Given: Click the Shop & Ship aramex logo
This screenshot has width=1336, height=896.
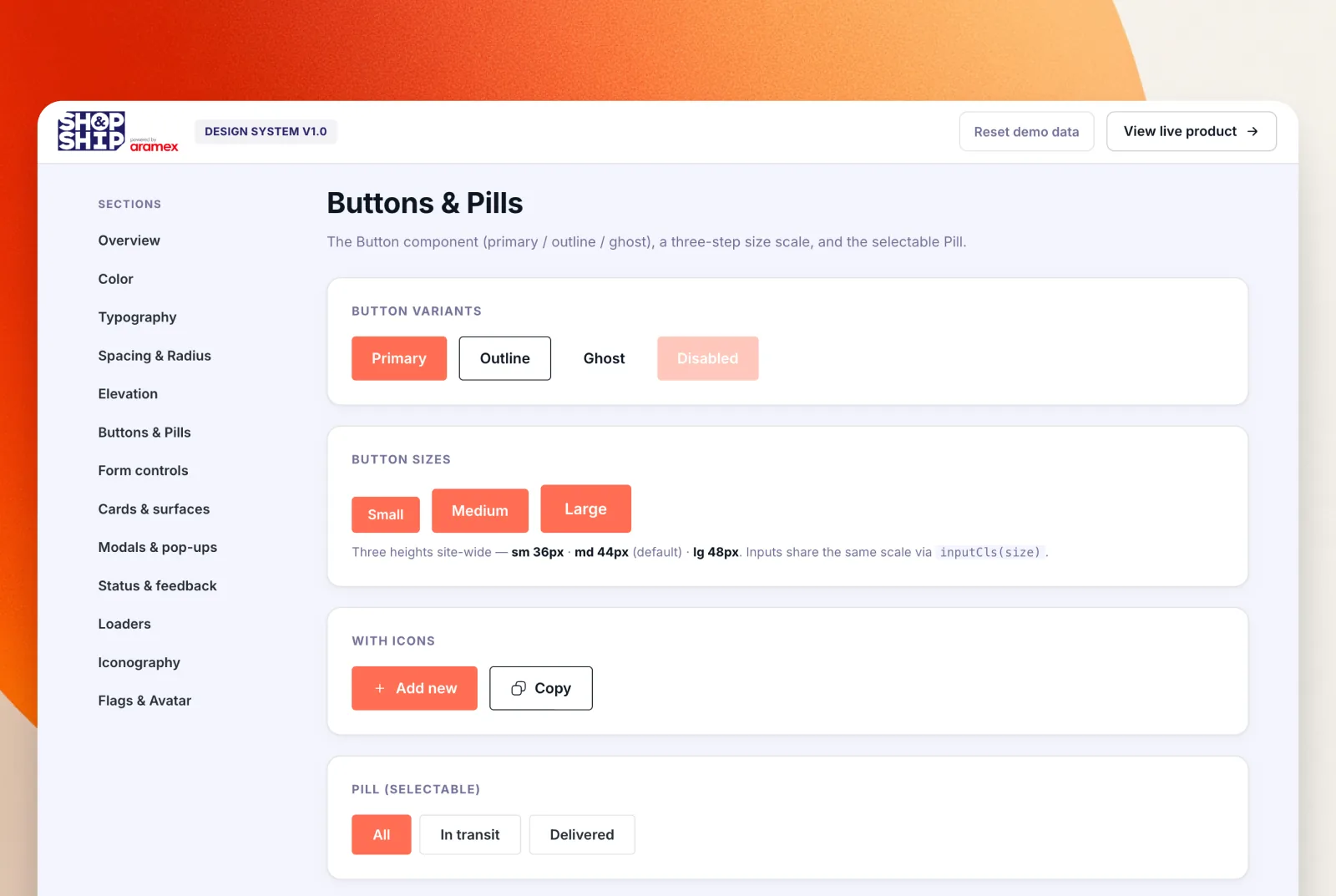Looking at the screenshot, I should tap(118, 132).
